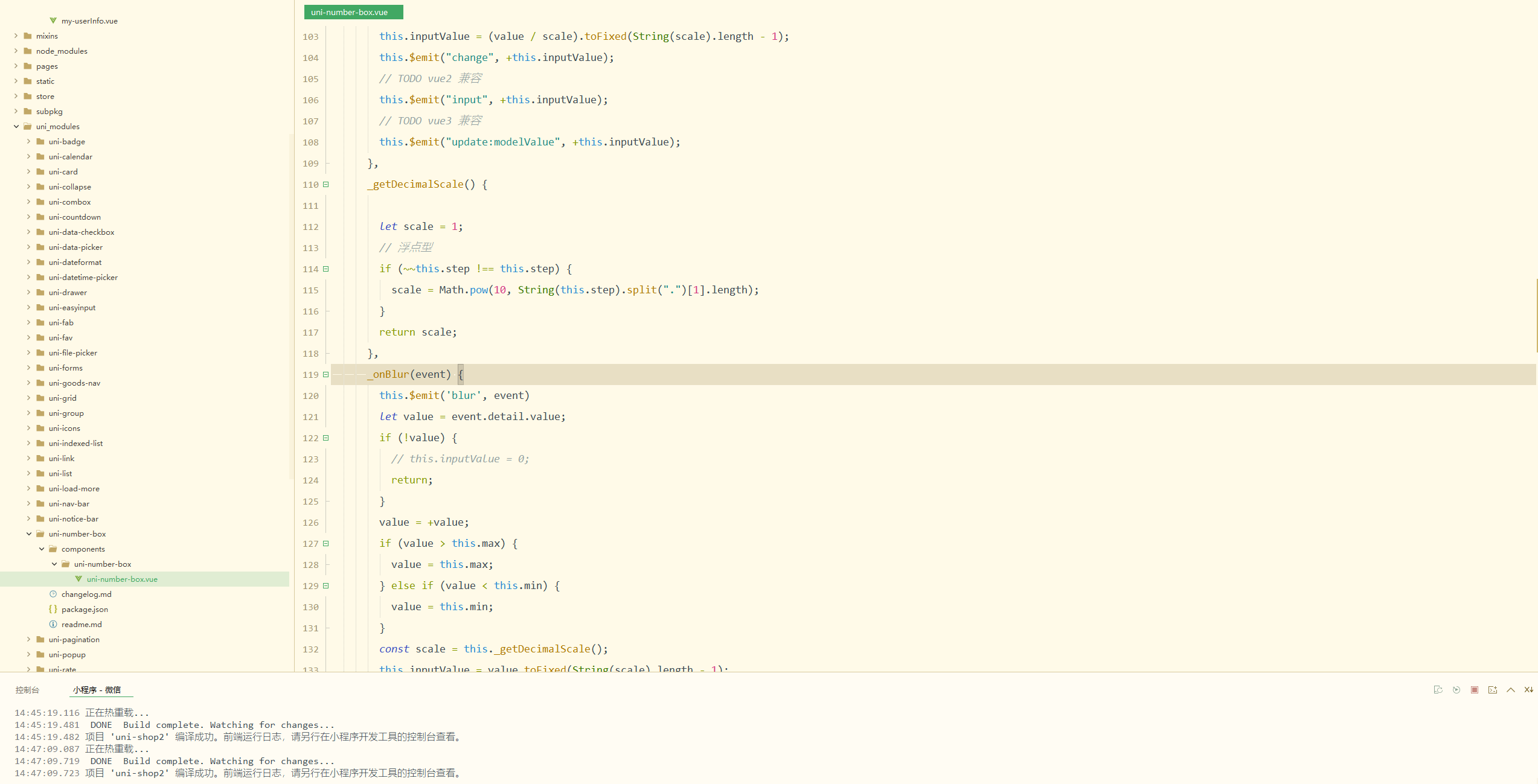Fold the _getDecimalScale function at line 110
The height and width of the screenshot is (784, 1538).
pyautogui.click(x=326, y=185)
